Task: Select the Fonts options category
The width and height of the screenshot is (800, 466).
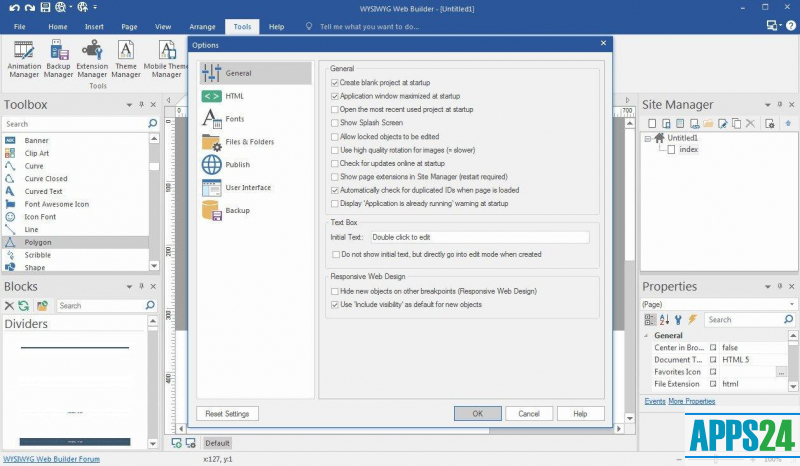Action: 234,119
